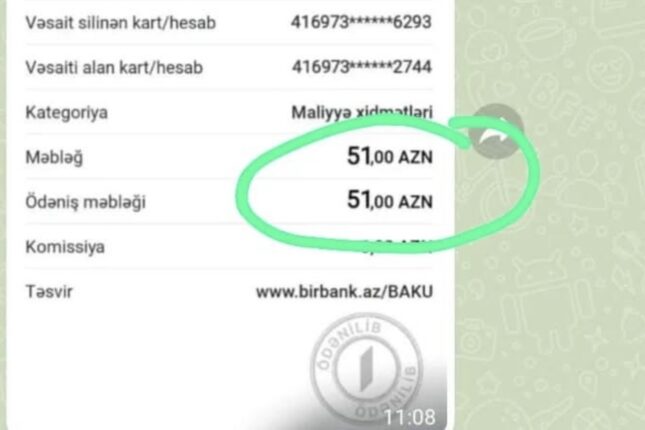The width and height of the screenshot is (645, 430).
Task: Select the Maliyyə xidmətləri category value
Action: [x=362, y=112]
